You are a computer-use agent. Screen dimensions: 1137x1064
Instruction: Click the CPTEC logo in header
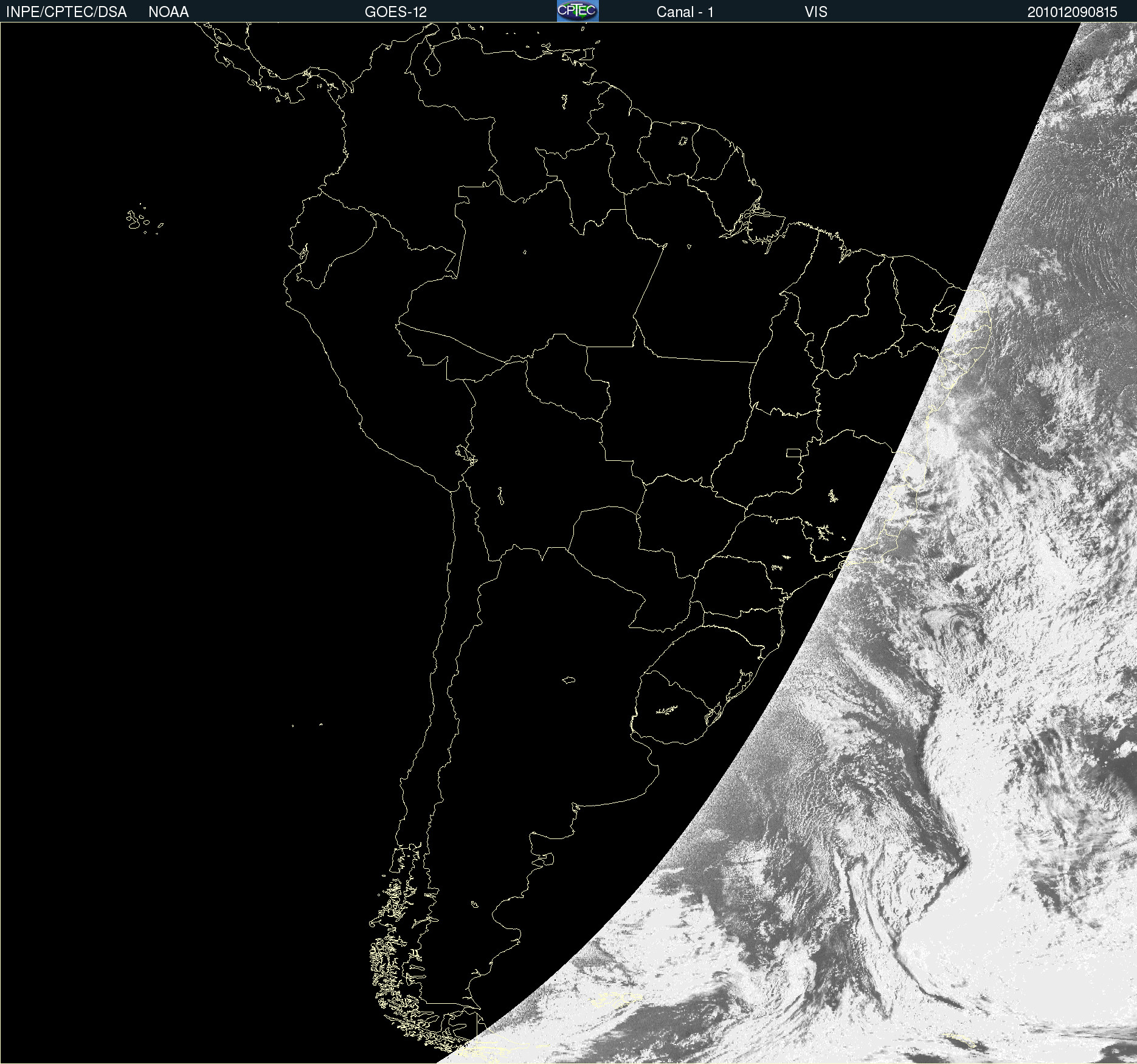pos(578,11)
